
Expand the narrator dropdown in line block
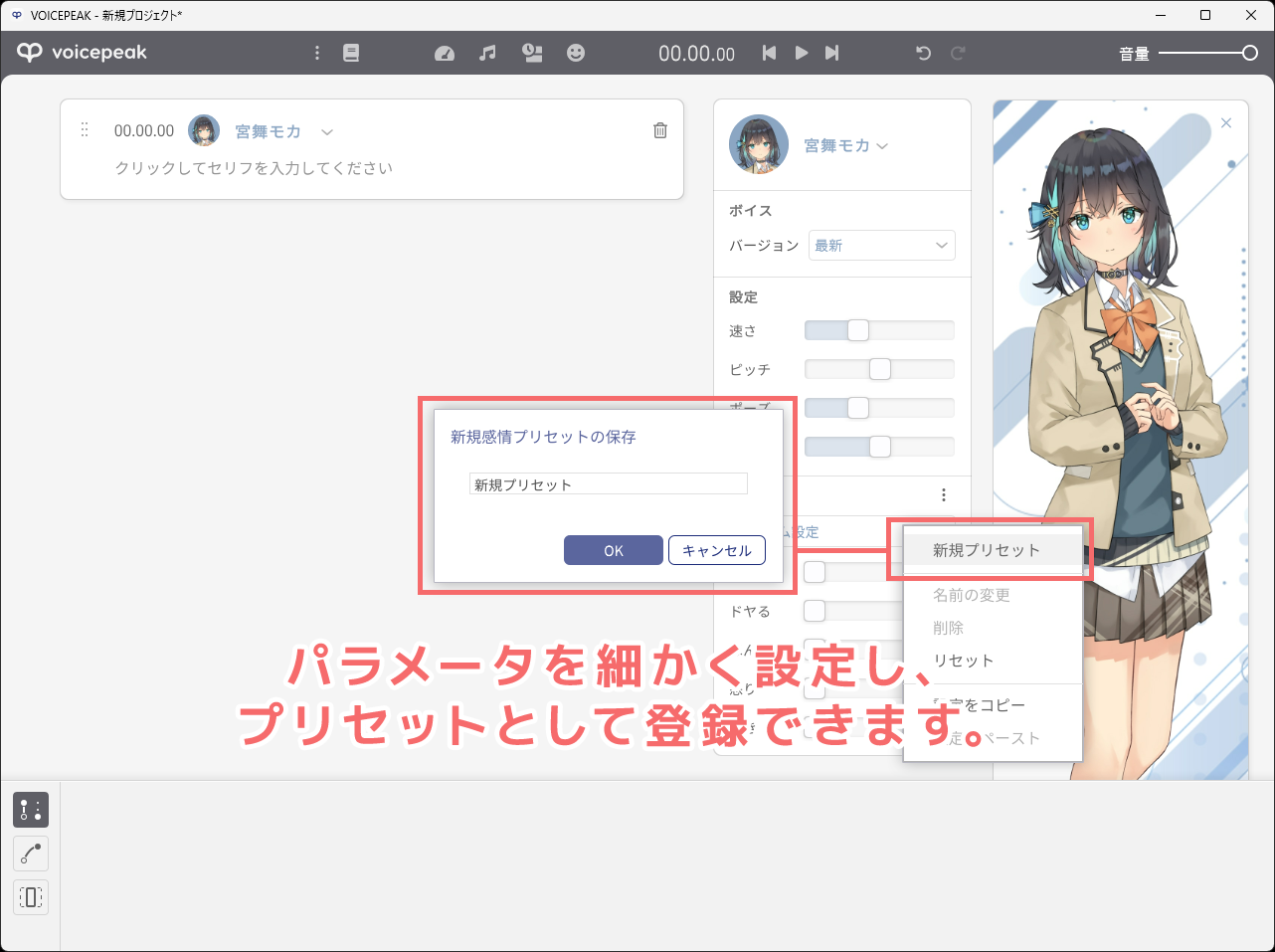click(327, 131)
